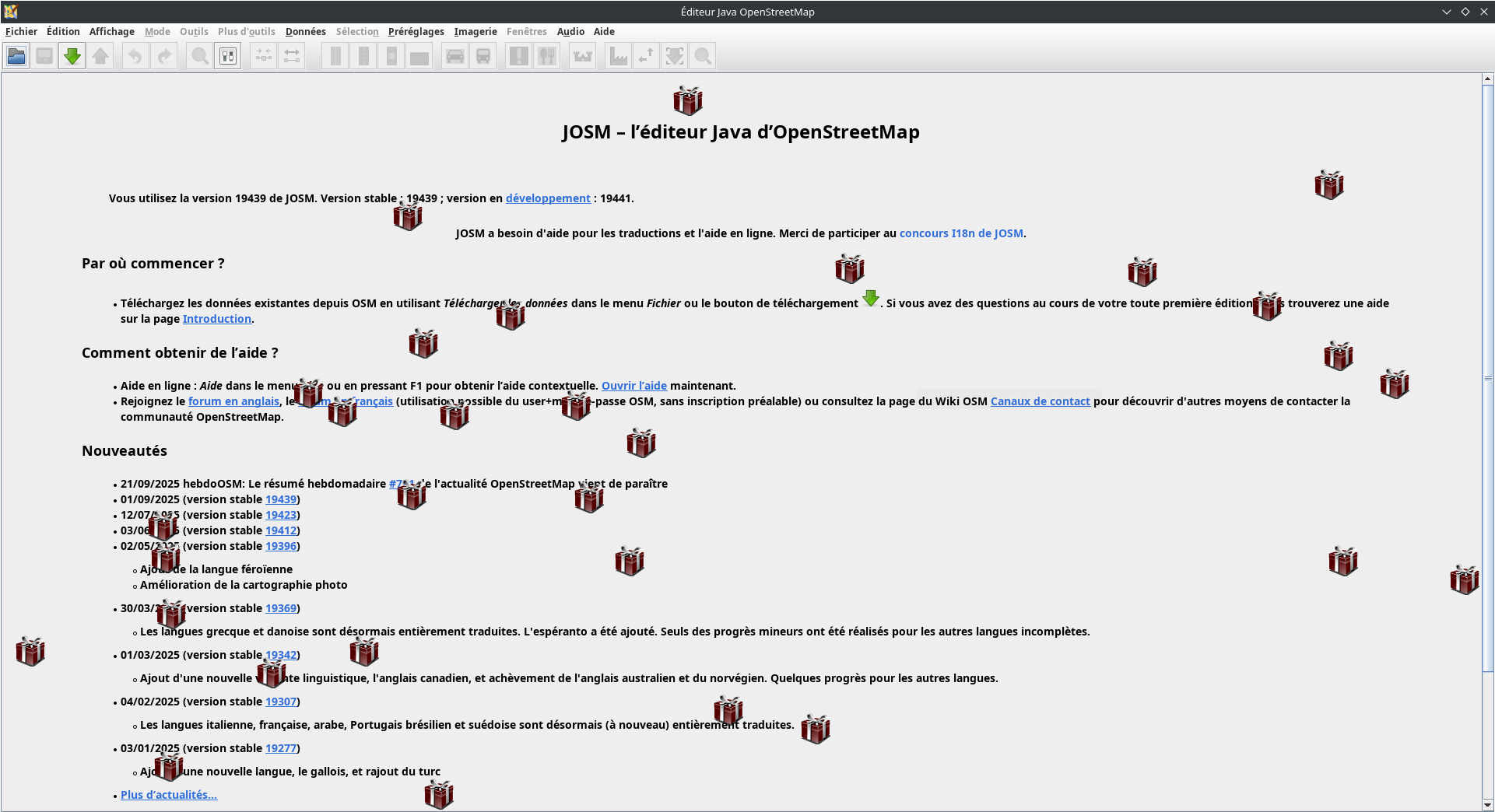Follow the Canaux de contact link
The width and height of the screenshot is (1495, 812).
[1040, 401]
